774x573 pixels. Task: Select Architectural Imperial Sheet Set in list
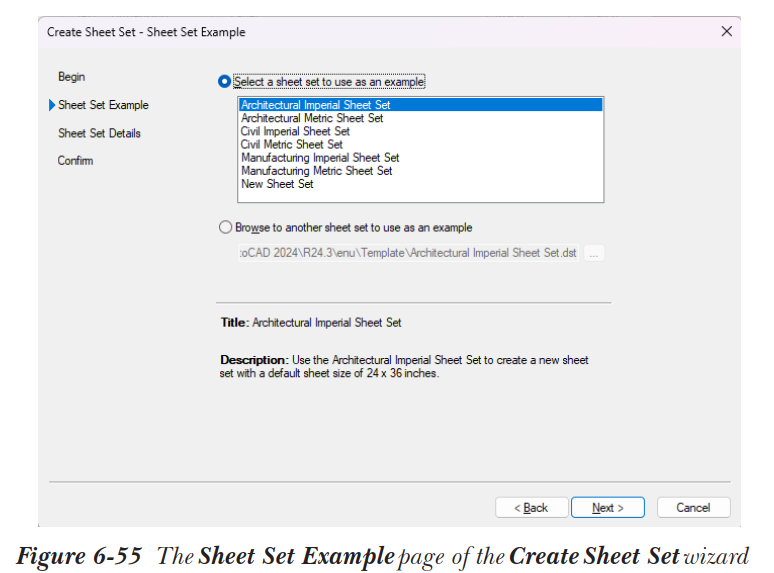tap(421, 105)
